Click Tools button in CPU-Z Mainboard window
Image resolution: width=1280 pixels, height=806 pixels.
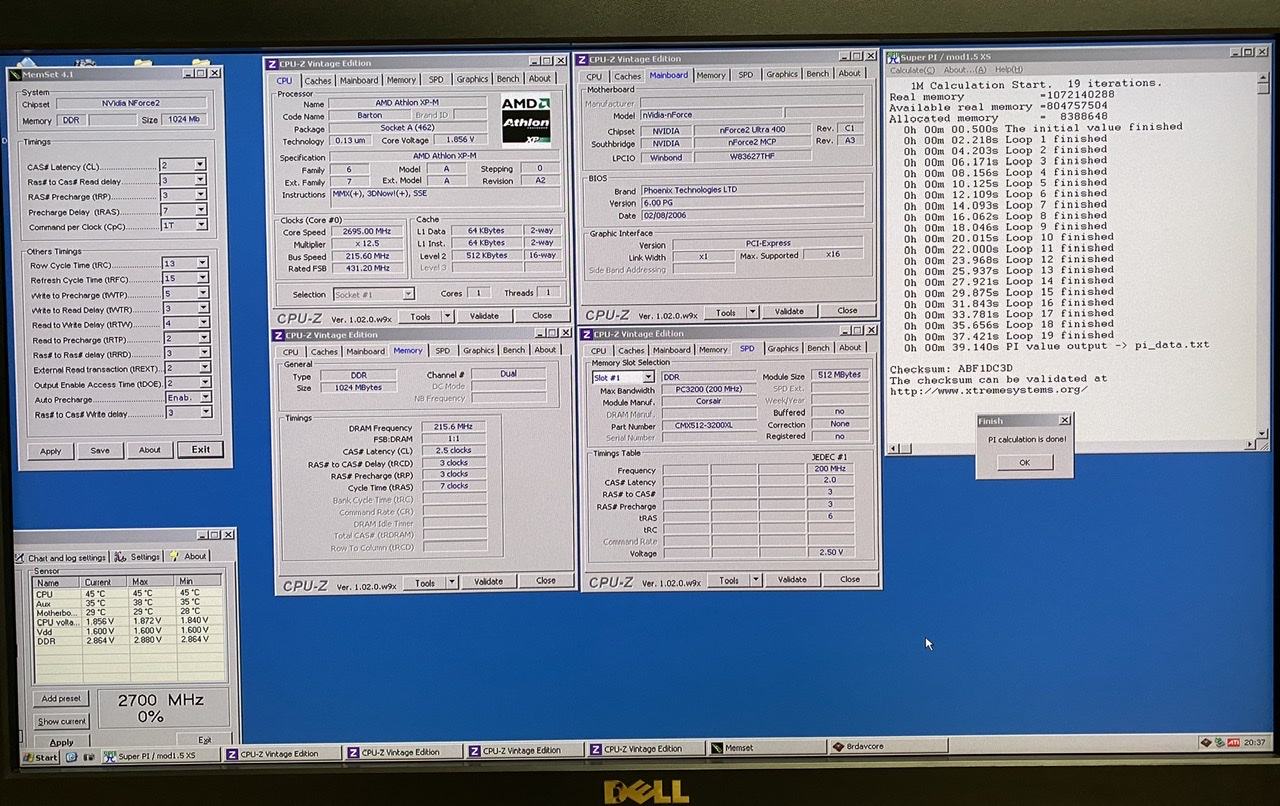point(726,312)
